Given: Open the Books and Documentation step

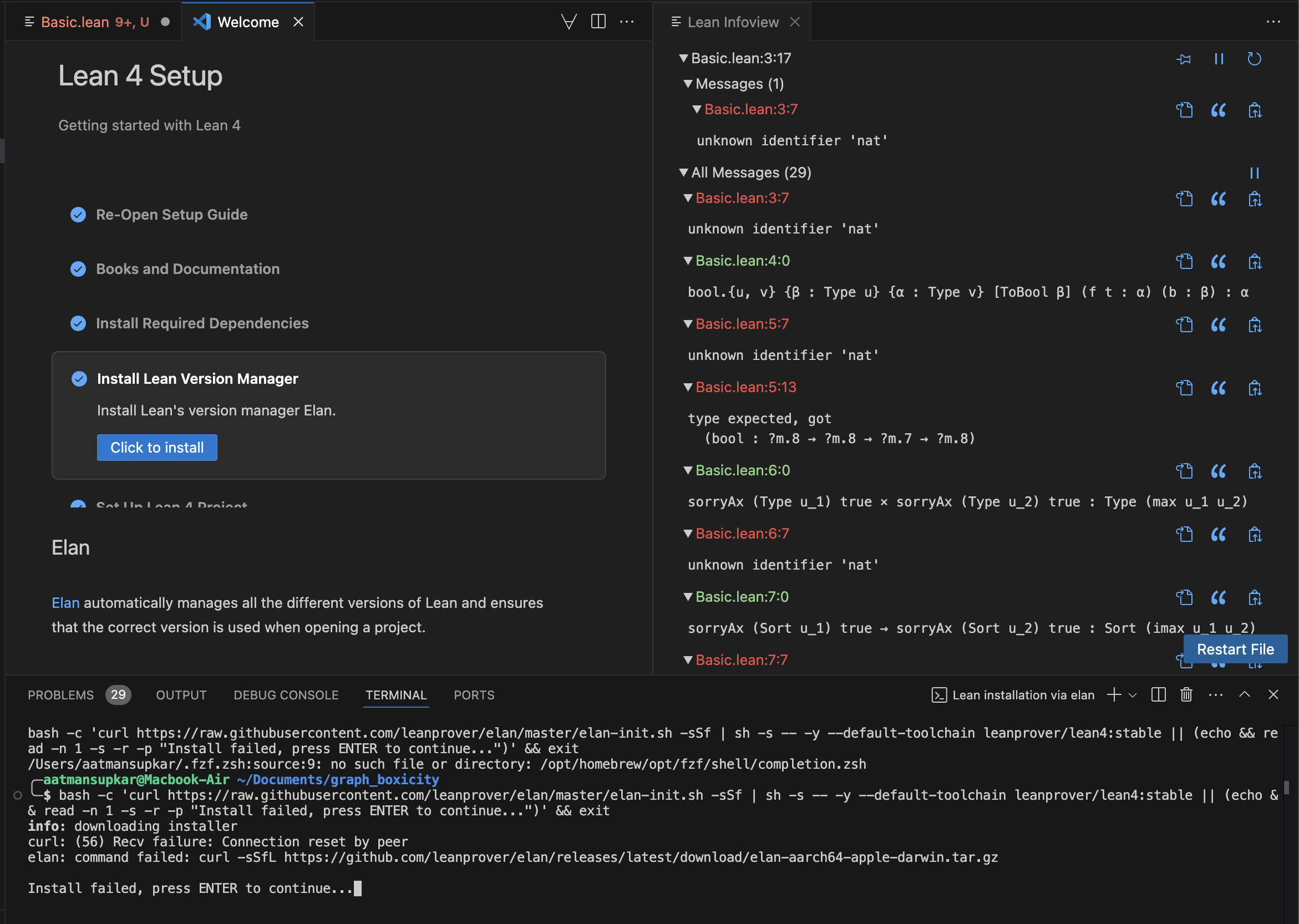Looking at the screenshot, I should pos(188,269).
